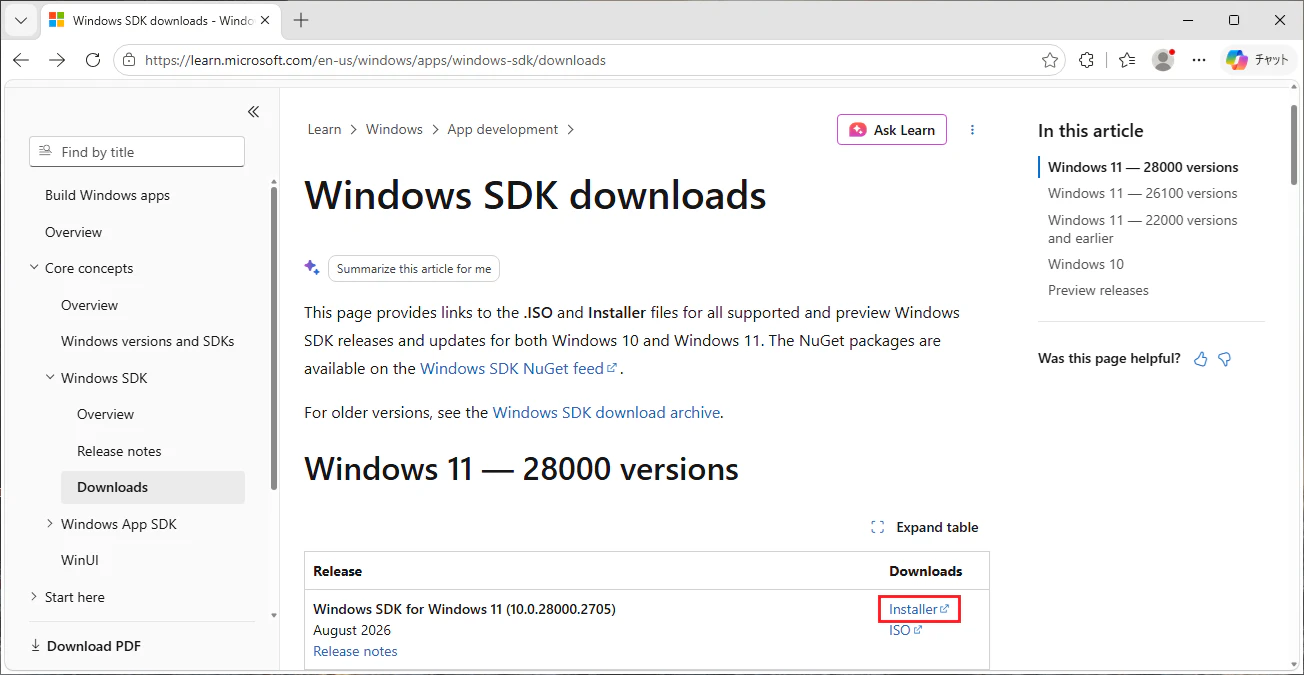
Task: Open WinUI in the sidebar
Action: 80,560
